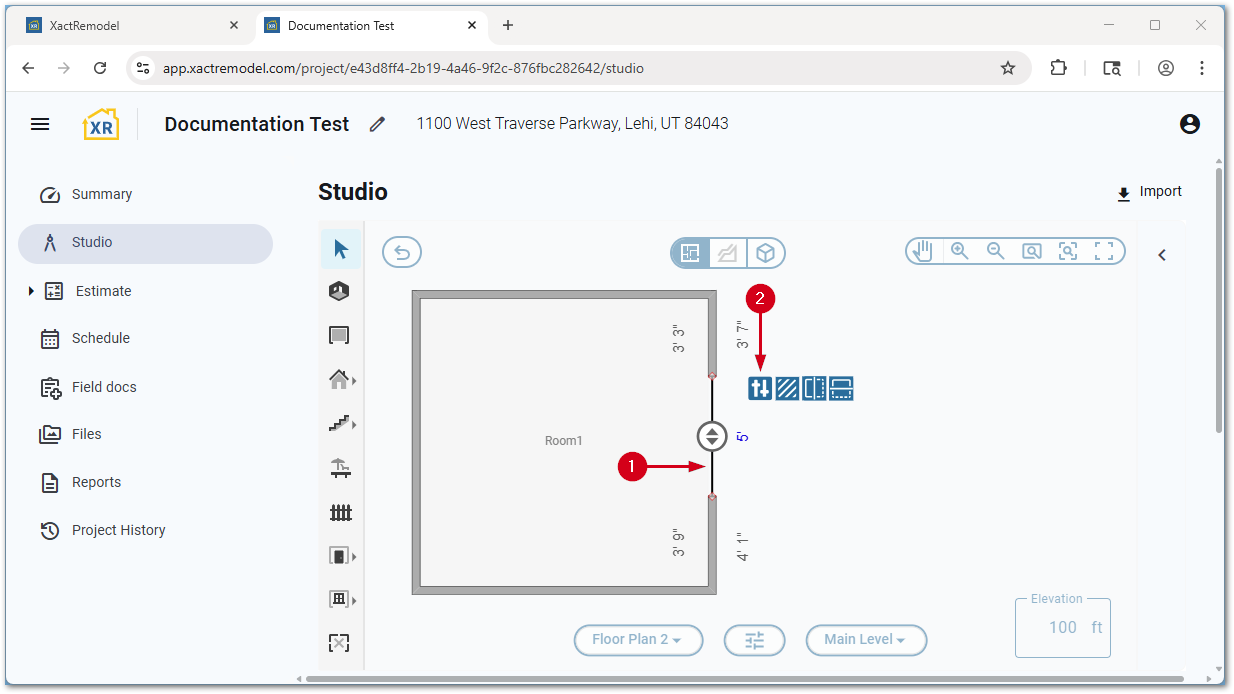The width and height of the screenshot is (1234, 694).
Task: Click the Elevation input field
Action: (x=1061, y=628)
